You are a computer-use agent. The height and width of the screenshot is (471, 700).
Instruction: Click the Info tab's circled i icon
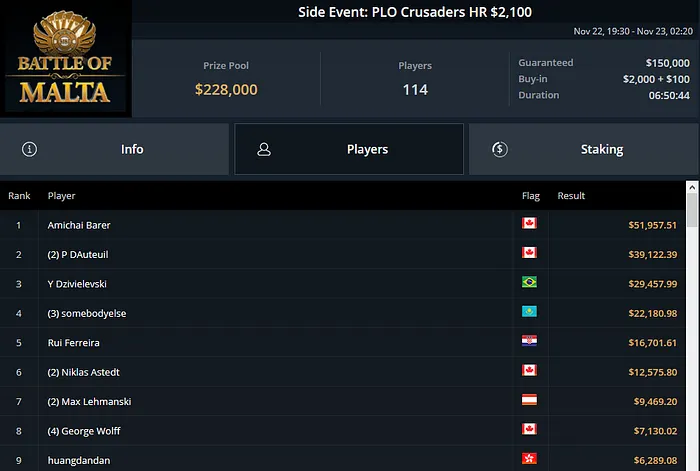point(30,149)
